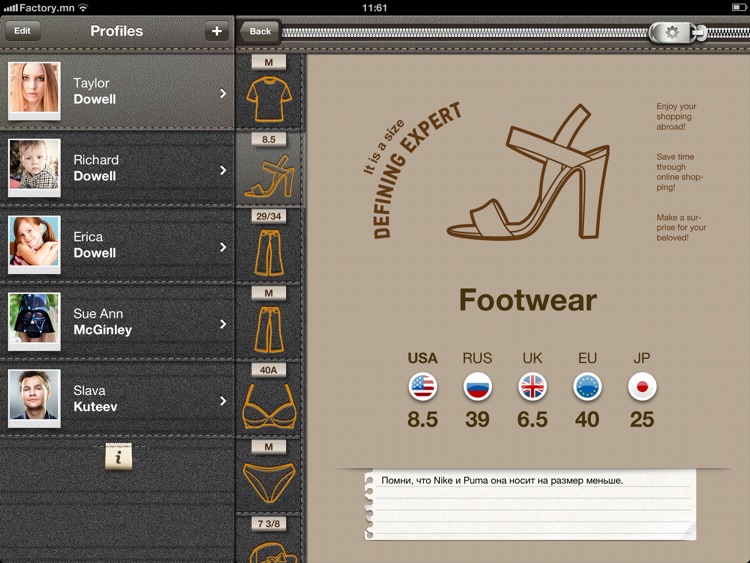Tap the Wi-Fi signal icon in status bar
Image resolution: width=750 pixels, height=563 pixels.
click(83, 7)
